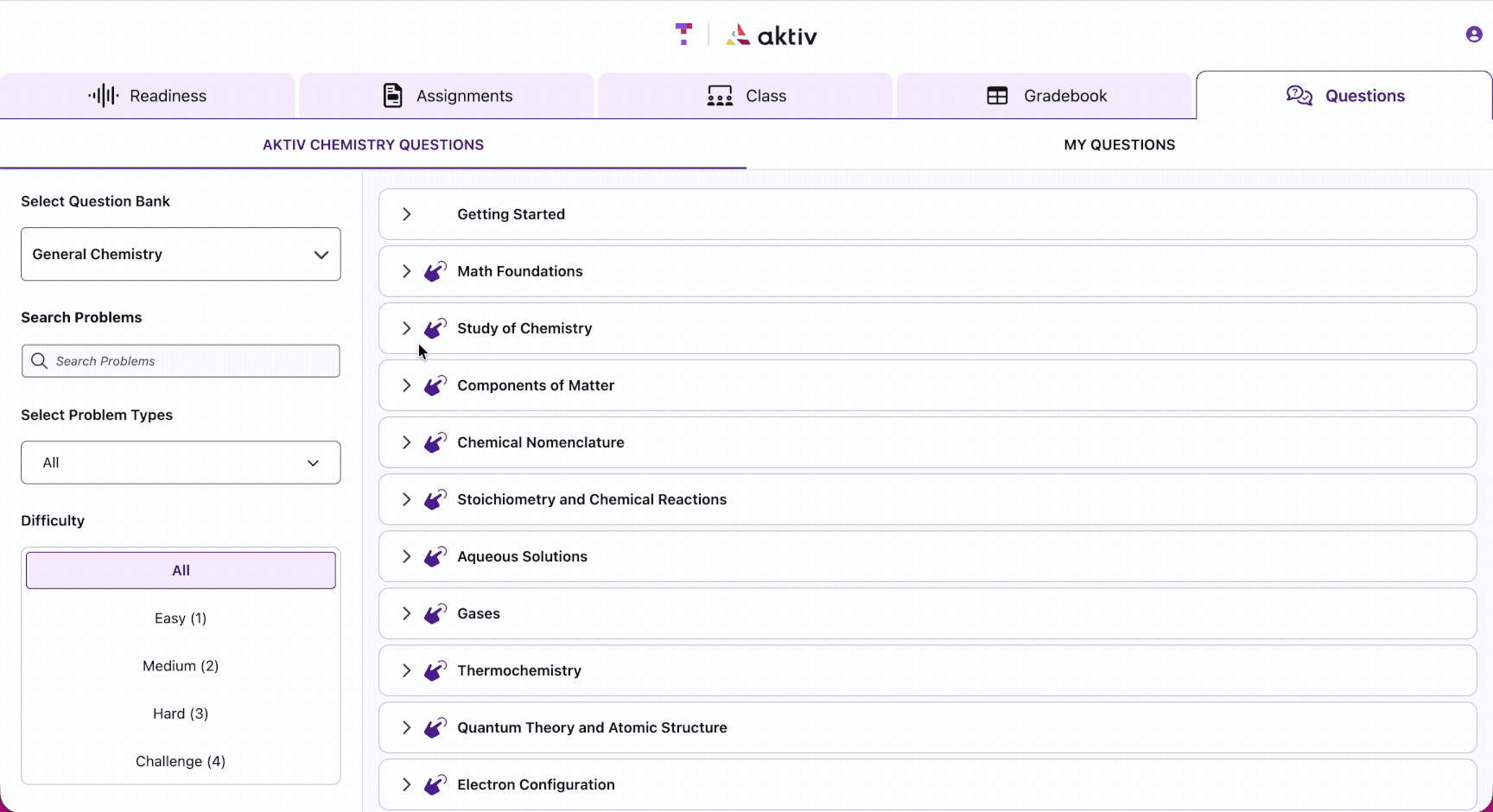The width and height of the screenshot is (1493, 812).
Task: Click Stoichiometry and Chemical Reactions title
Action: (x=592, y=499)
